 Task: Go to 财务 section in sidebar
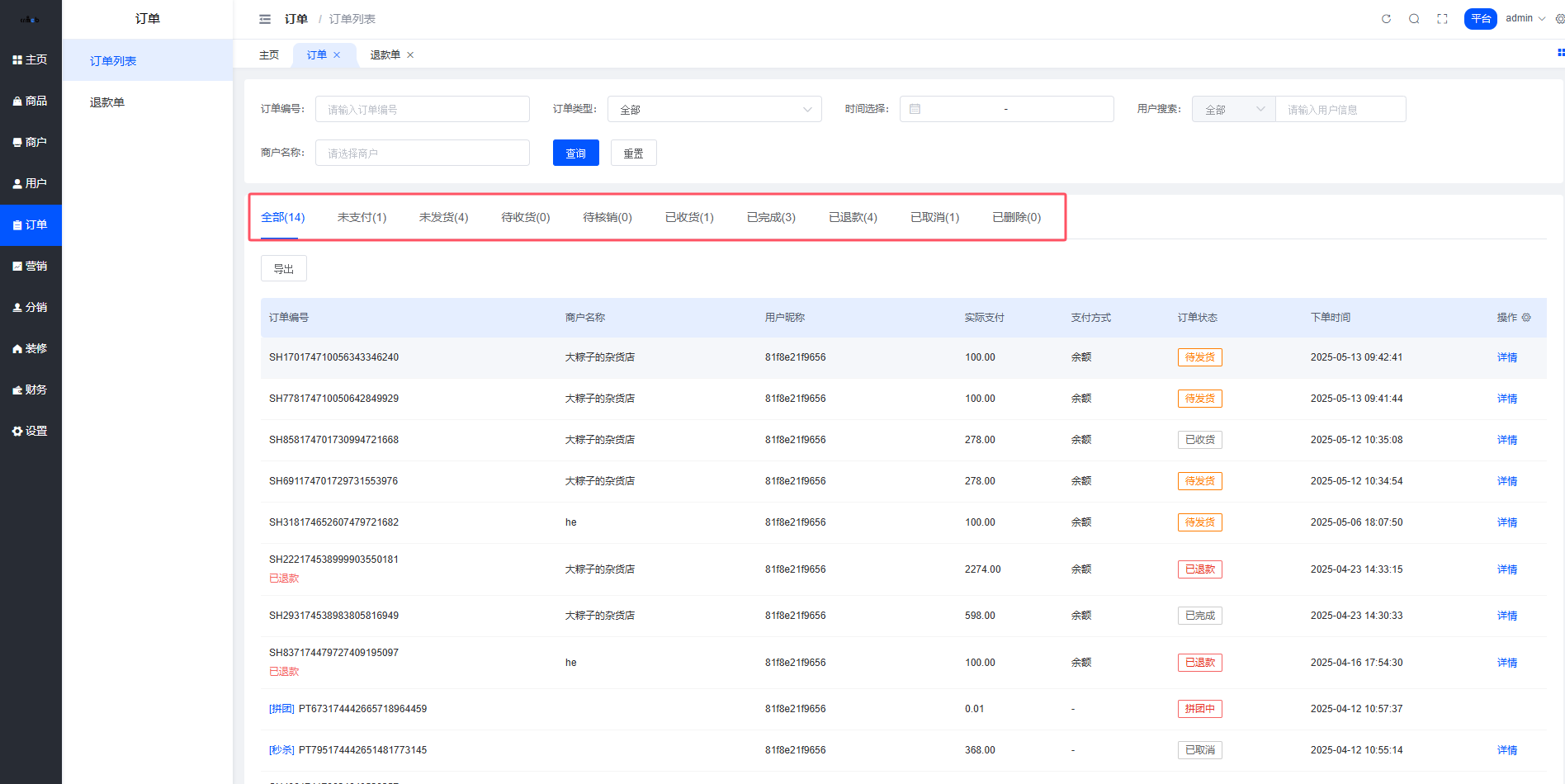[x=31, y=390]
